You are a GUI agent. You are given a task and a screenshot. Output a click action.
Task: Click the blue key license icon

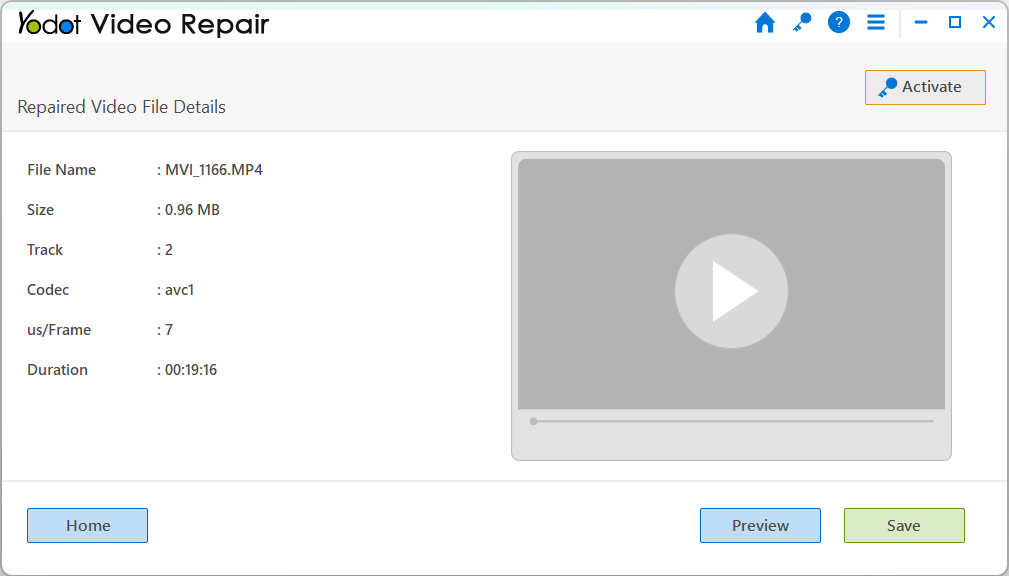(801, 22)
